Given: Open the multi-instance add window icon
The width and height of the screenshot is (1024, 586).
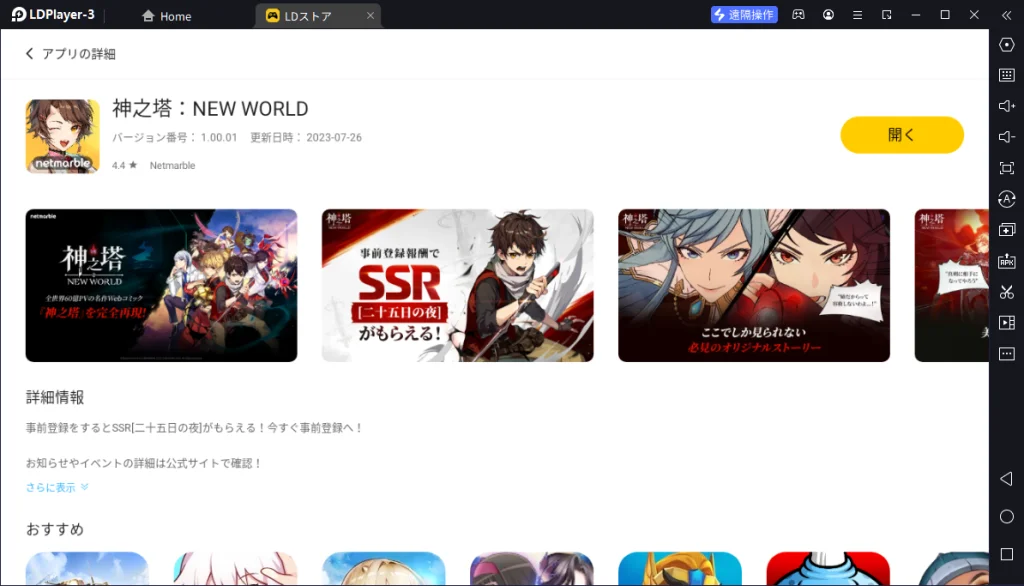Looking at the screenshot, I should click(1006, 230).
